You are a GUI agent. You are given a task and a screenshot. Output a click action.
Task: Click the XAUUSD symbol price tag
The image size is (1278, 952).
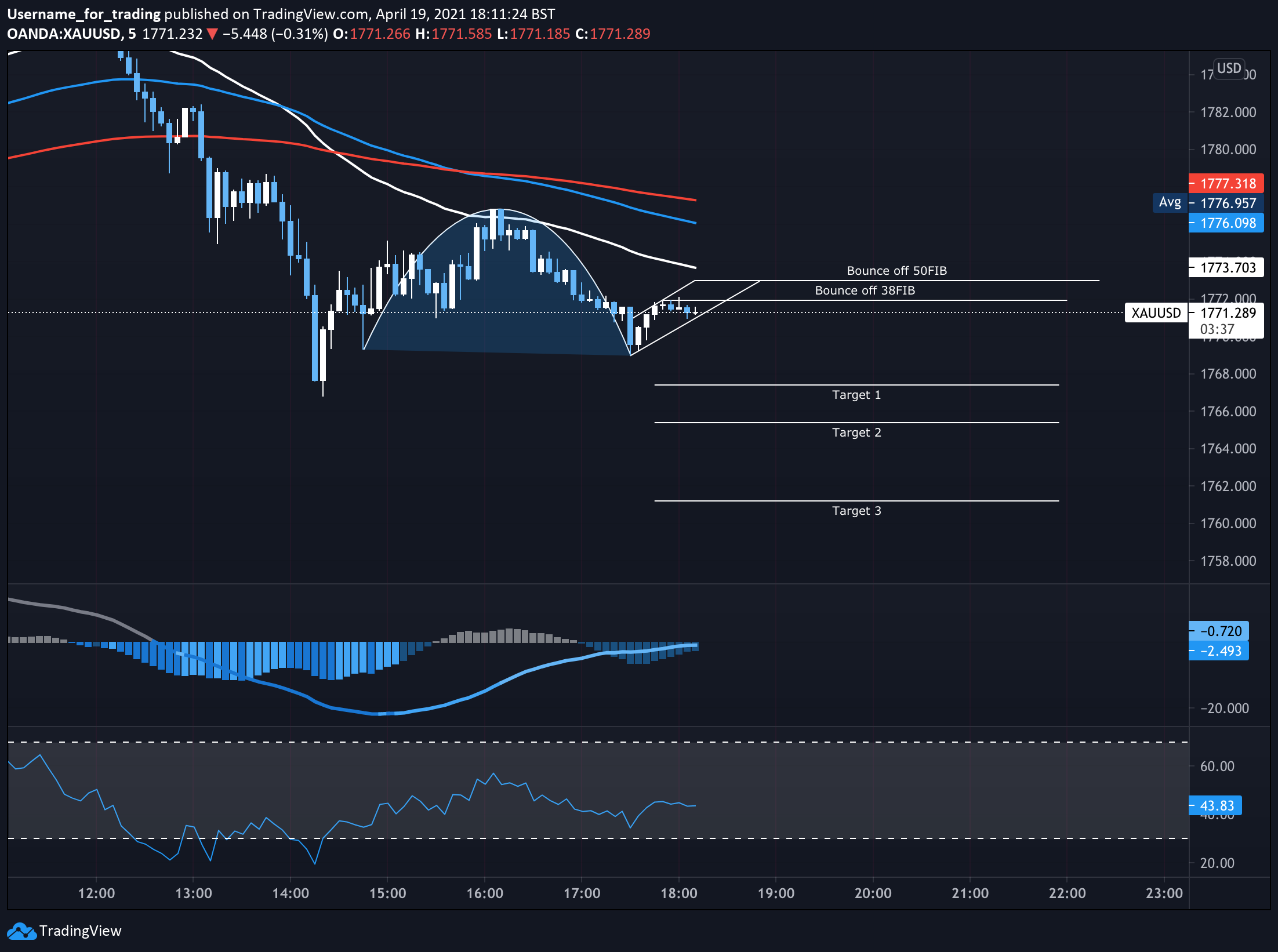click(x=1156, y=313)
